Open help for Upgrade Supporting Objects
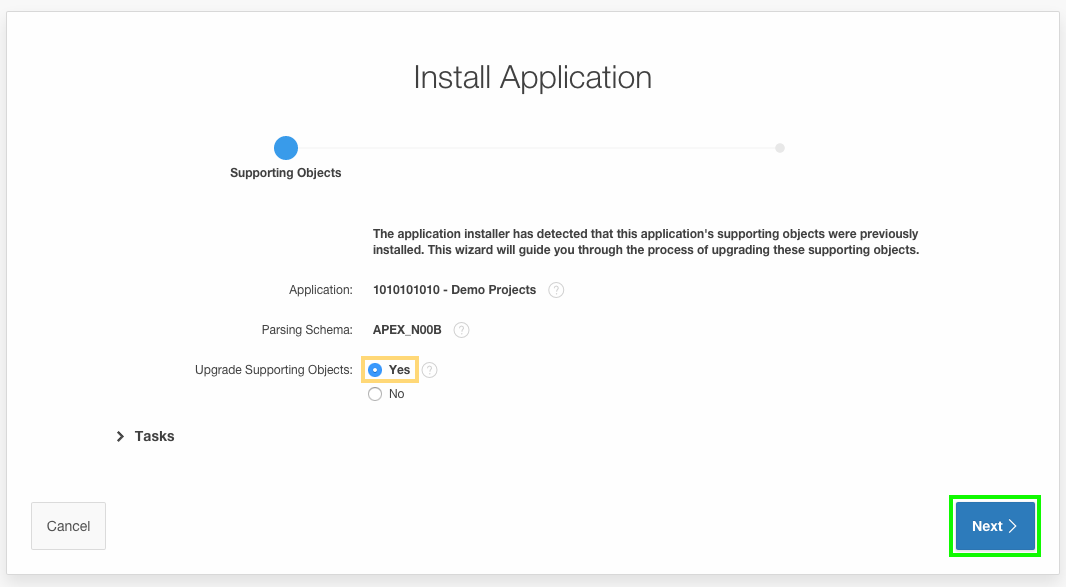 [429, 369]
